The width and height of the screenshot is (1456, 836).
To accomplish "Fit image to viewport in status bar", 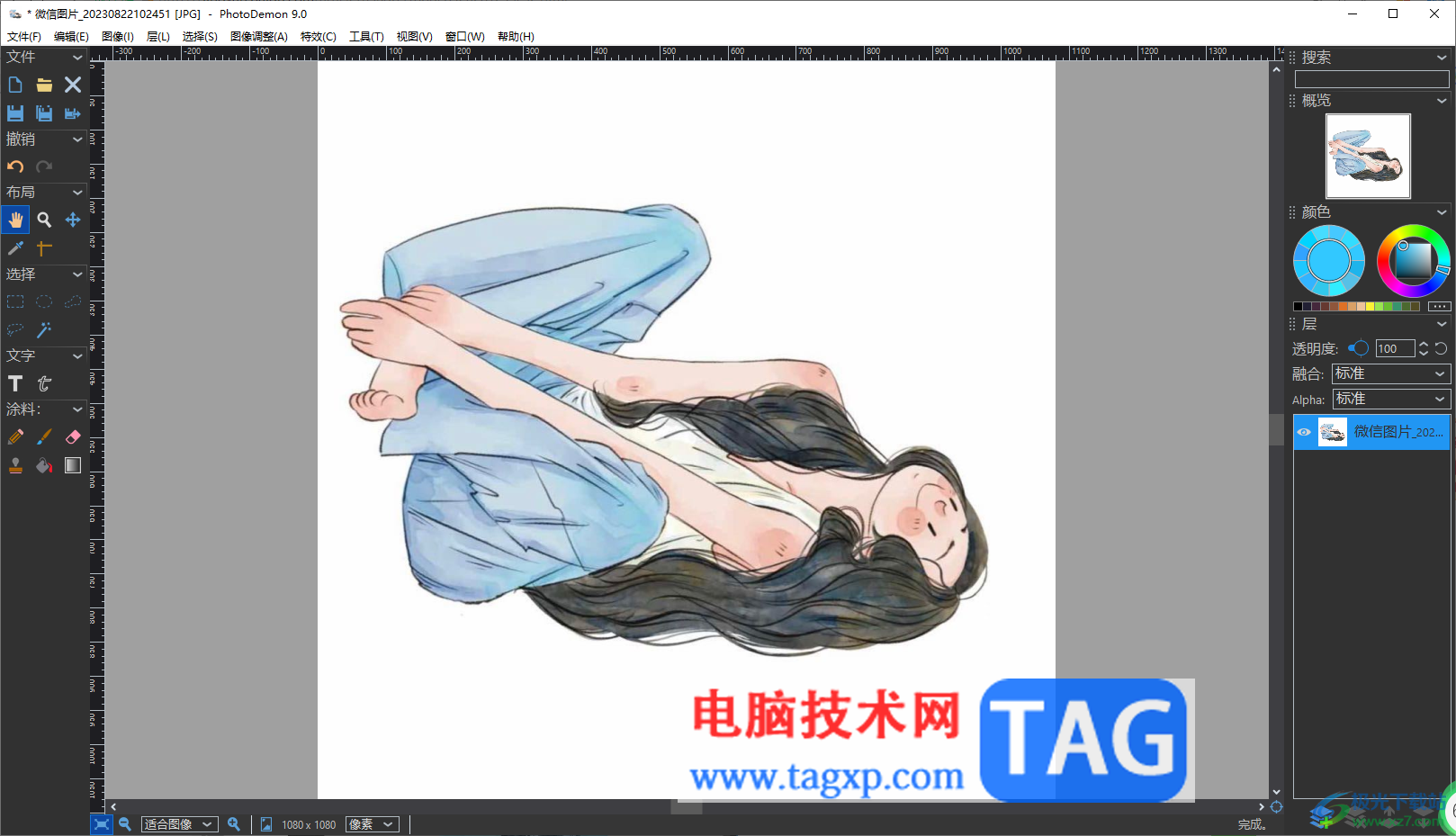I will pyautogui.click(x=102, y=824).
